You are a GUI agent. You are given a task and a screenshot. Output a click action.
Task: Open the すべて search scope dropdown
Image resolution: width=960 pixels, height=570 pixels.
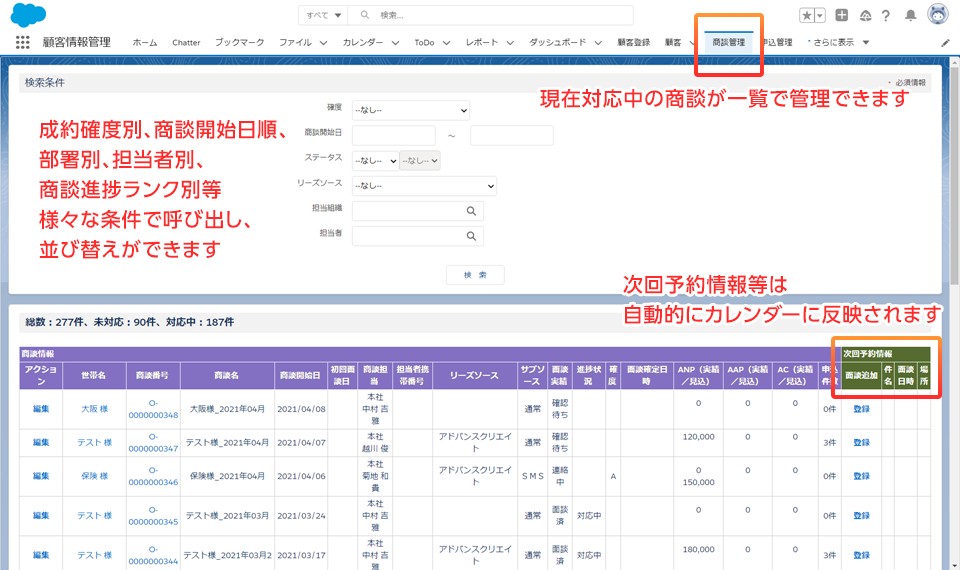[324, 16]
